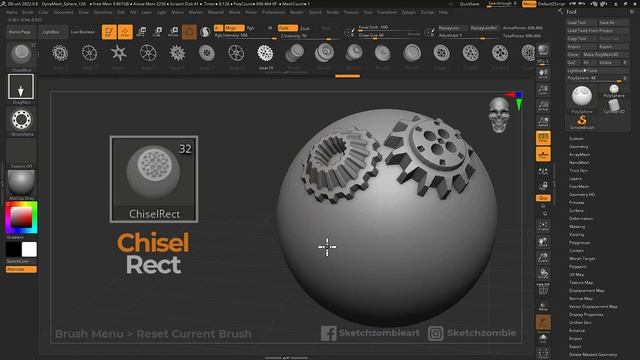The image size is (640, 360).
Task: Select the Scale tool icon
Action: click(x=157, y=32)
